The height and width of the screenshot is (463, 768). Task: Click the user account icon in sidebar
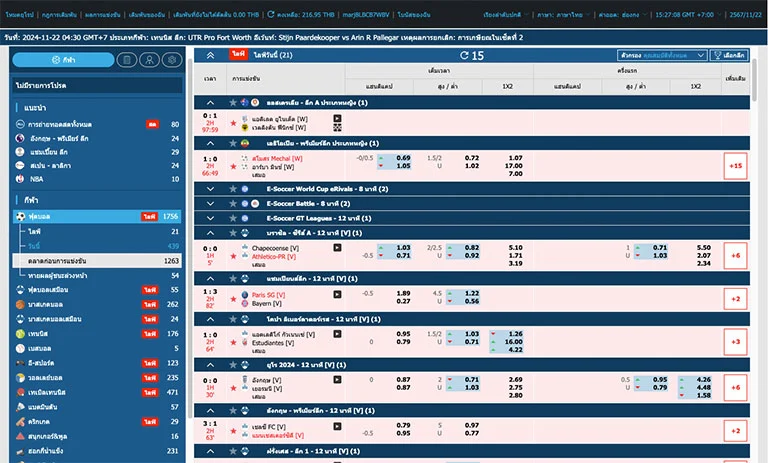coord(148,60)
